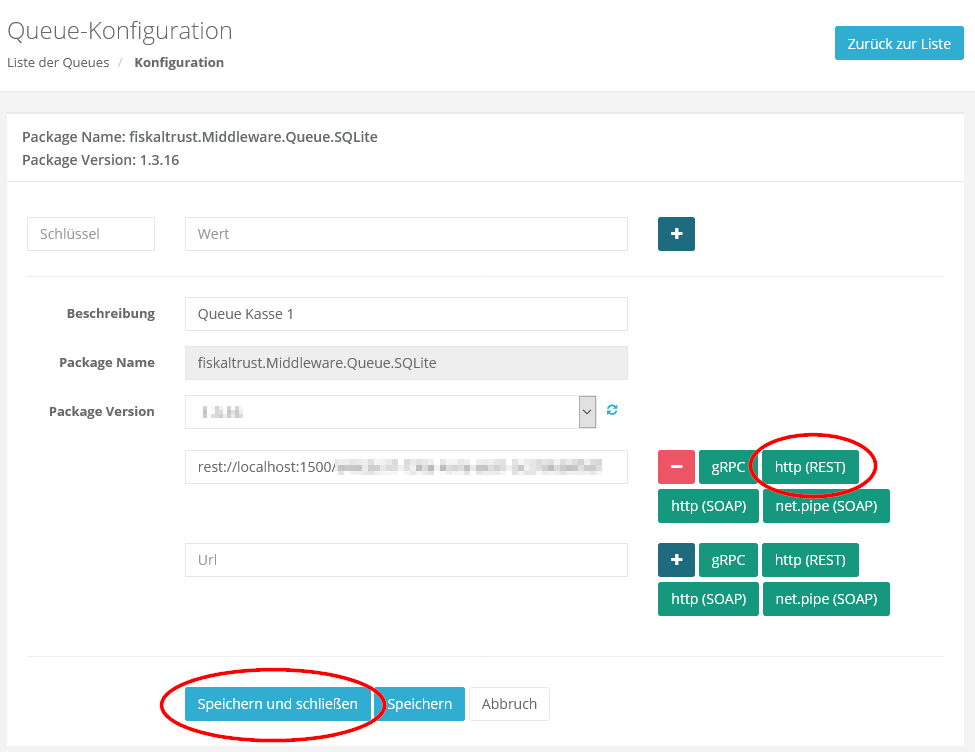Refresh the package version list
Screen dimensions: 975x752
[613, 410]
